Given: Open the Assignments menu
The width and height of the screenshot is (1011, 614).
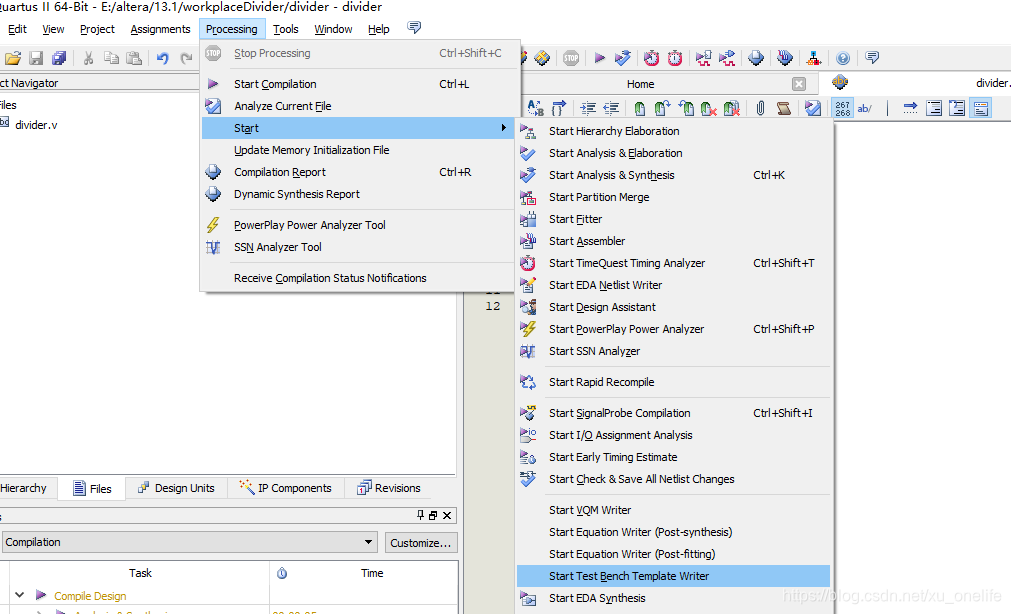Looking at the screenshot, I should (x=161, y=29).
